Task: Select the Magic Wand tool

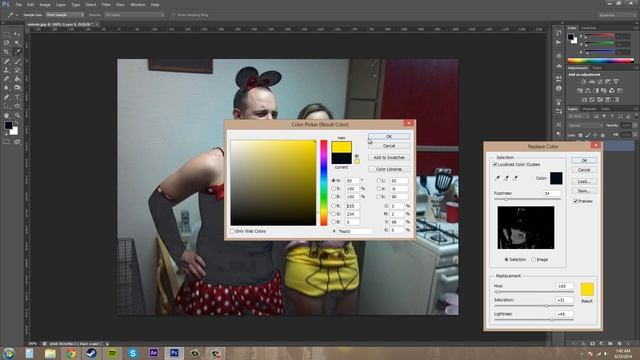Action: point(17,43)
